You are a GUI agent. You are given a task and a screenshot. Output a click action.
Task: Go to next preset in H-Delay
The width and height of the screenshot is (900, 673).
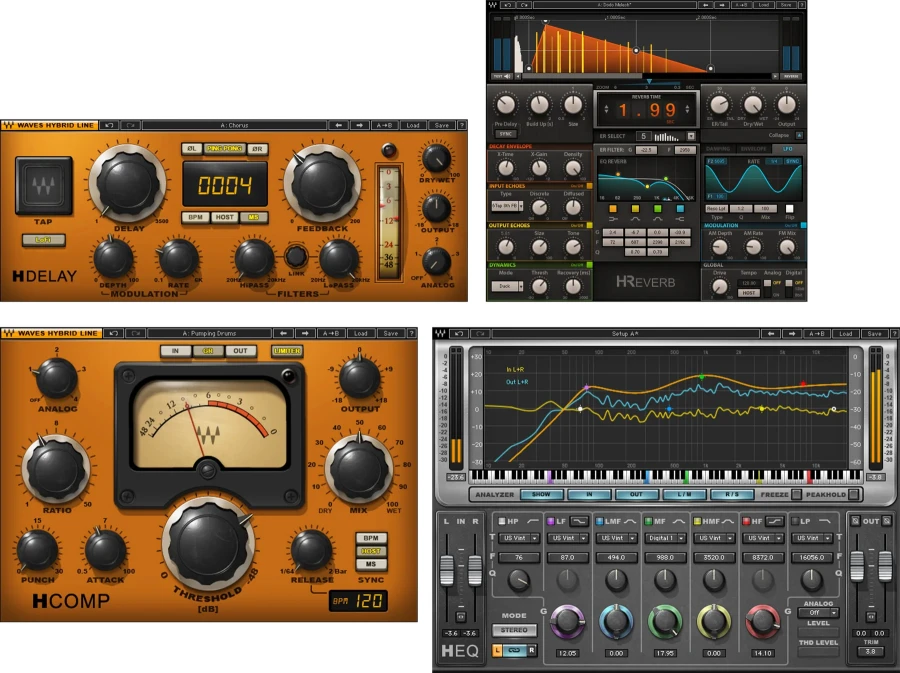(x=359, y=125)
